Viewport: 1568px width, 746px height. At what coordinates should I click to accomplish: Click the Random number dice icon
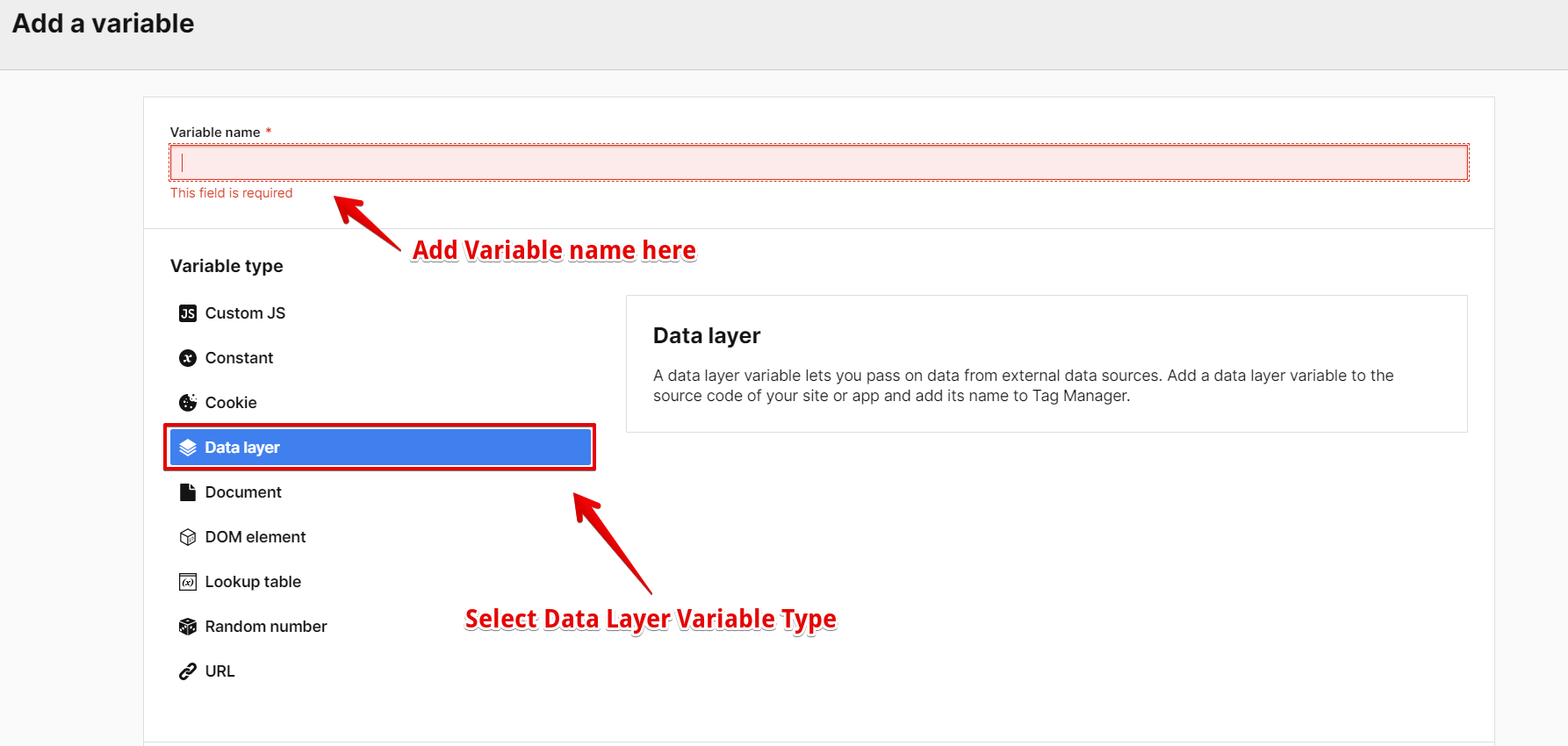pos(188,627)
